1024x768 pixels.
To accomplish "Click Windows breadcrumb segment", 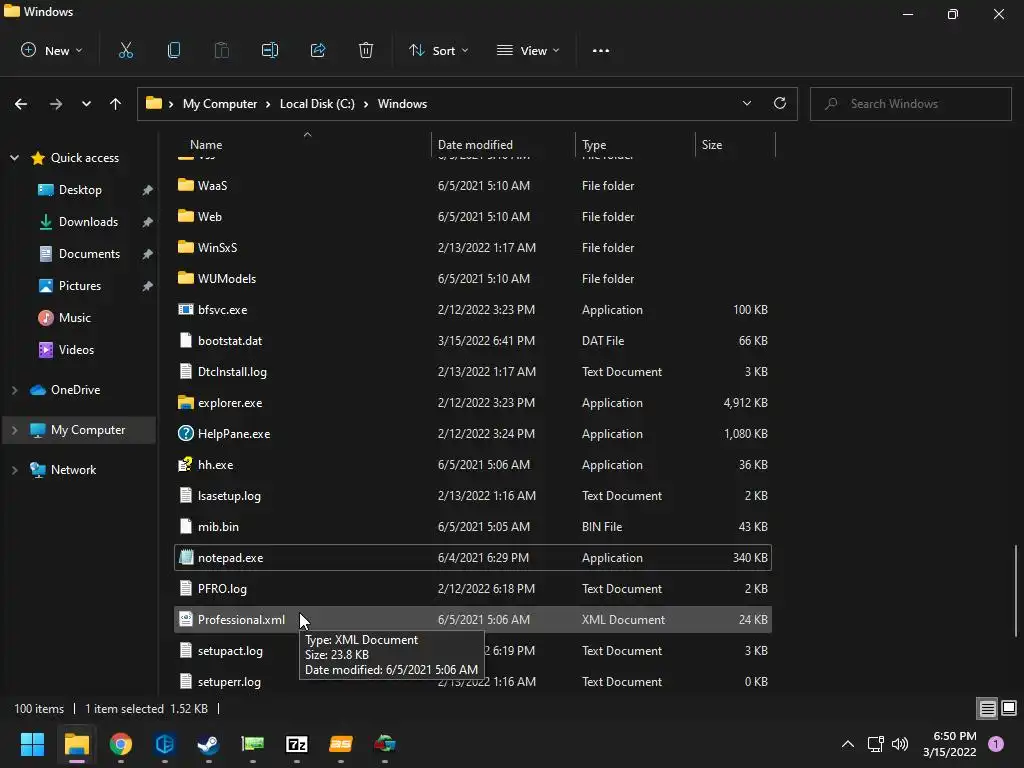I will pyautogui.click(x=402, y=104).
